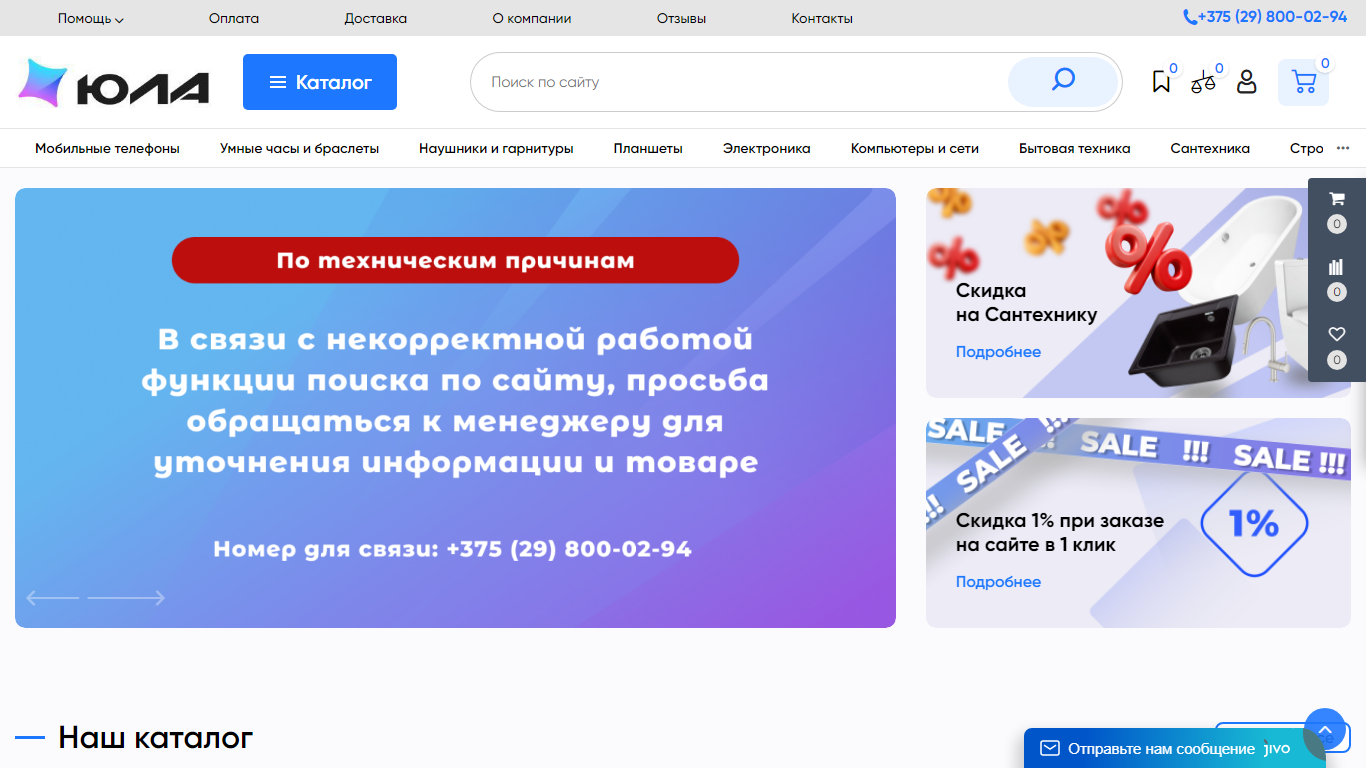Open the Контакты page
The image size is (1366, 768).
(822, 18)
